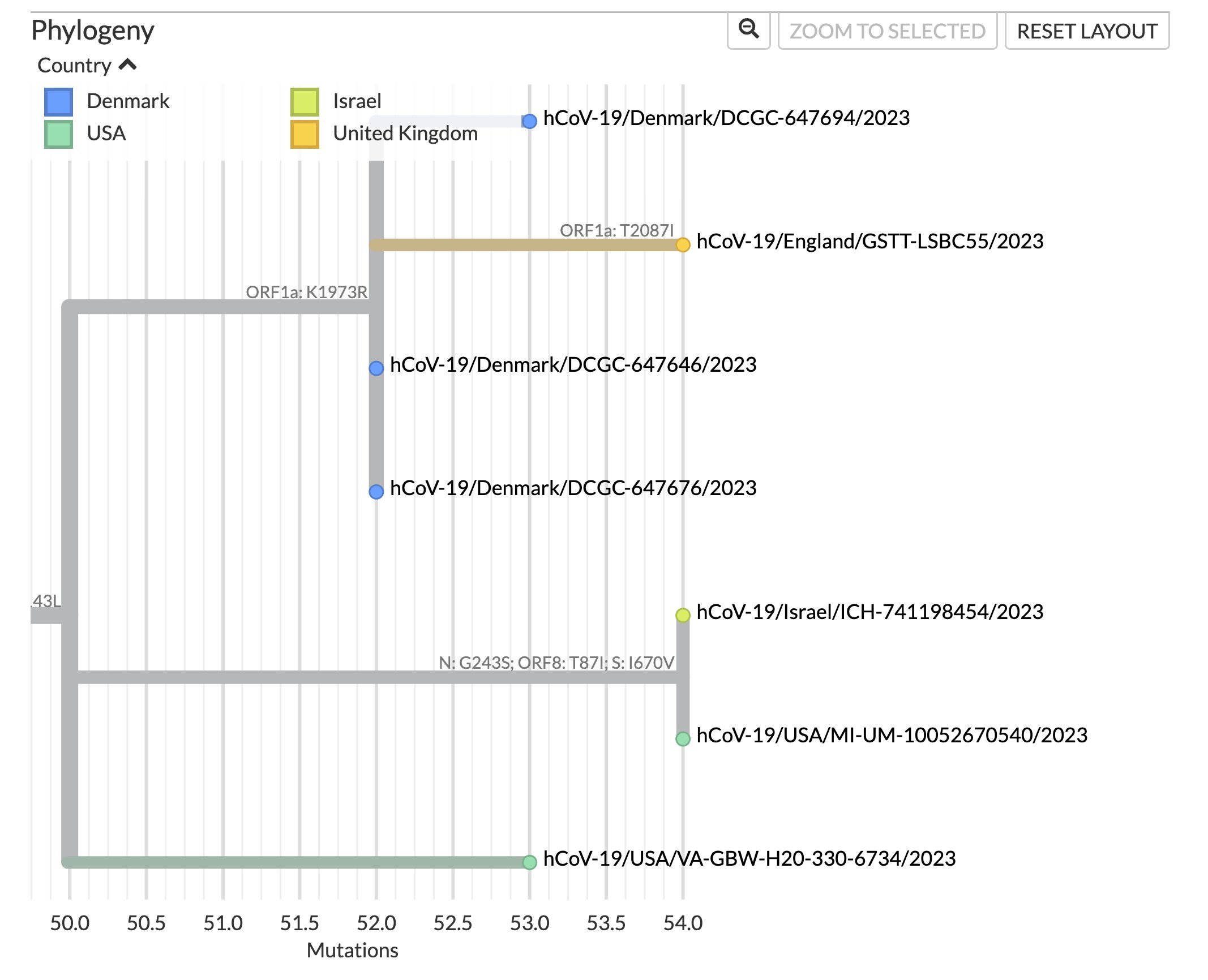The width and height of the screenshot is (1208, 980).
Task: Click the ORF1a: K1973R branch
Action: [221, 307]
